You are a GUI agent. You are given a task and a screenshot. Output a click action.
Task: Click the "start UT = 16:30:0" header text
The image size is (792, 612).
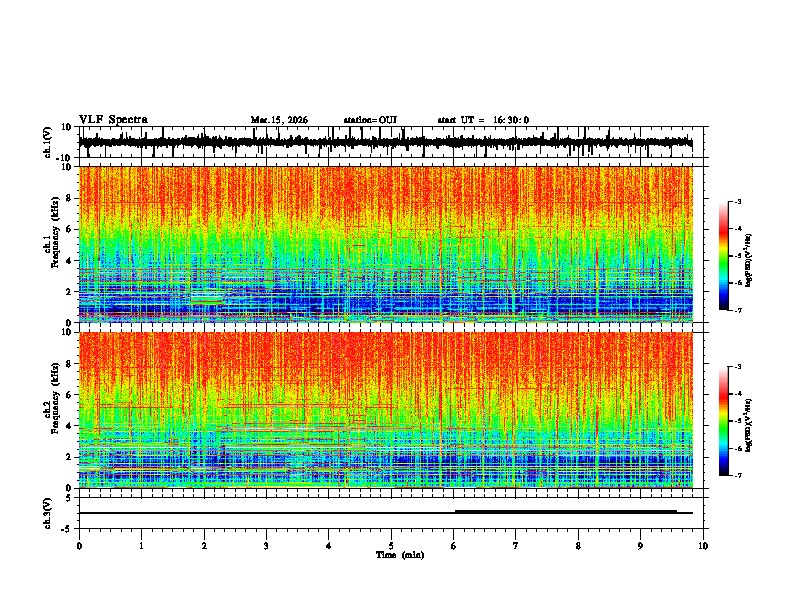coord(483,120)
